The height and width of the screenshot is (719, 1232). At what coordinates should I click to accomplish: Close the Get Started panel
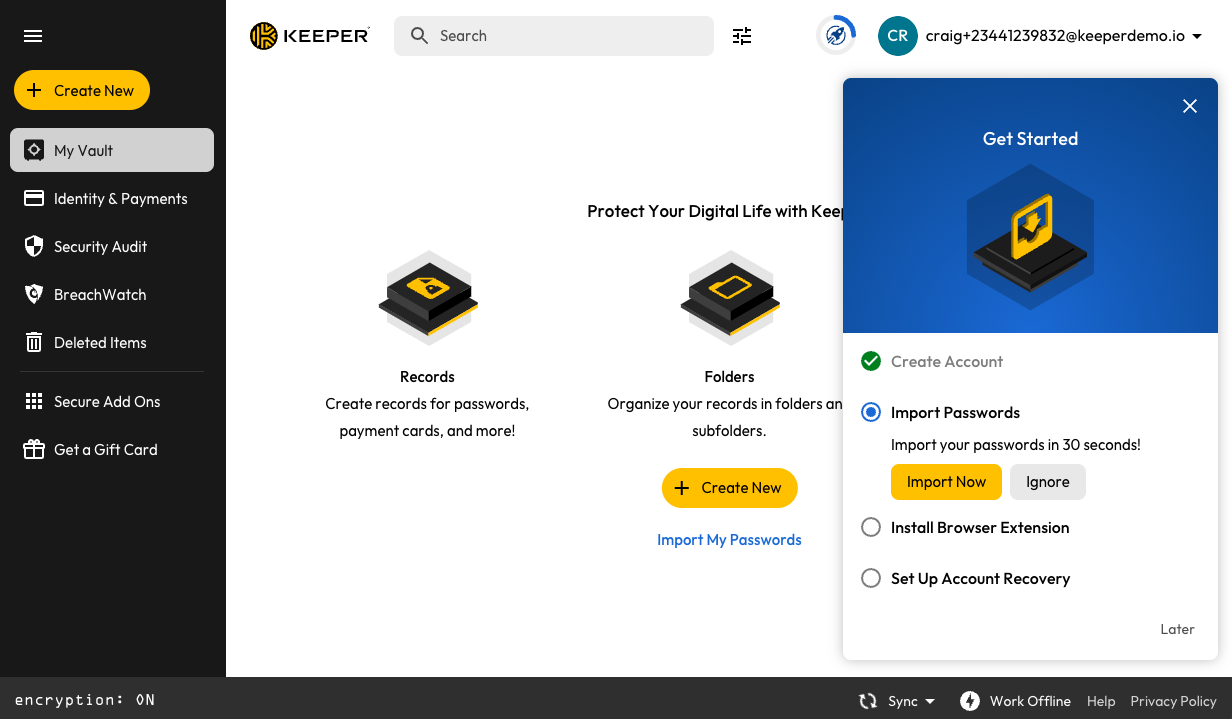click(x=1189, y=106)
